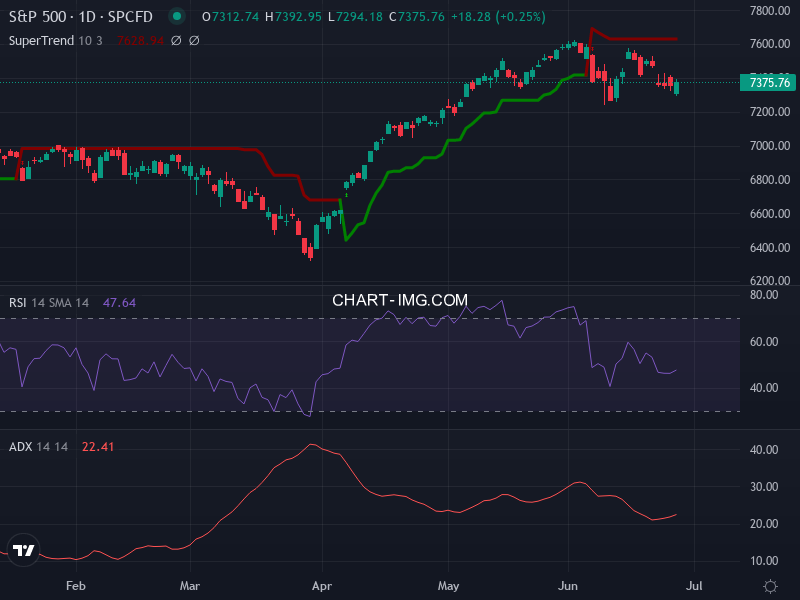
Task: Click the 6600.00 price axis label
Action: tap(770, 214)
